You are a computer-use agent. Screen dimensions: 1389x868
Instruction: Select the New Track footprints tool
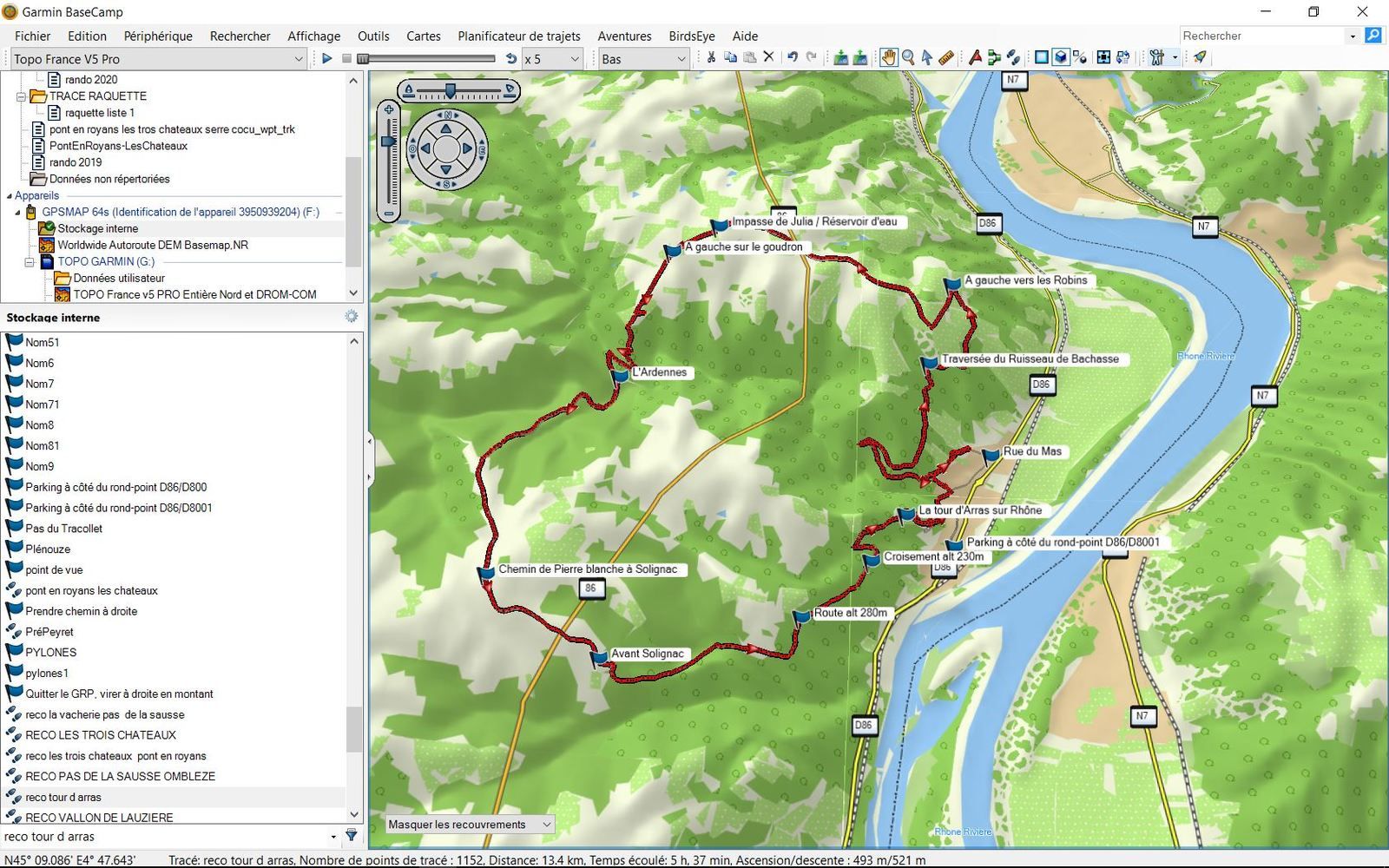(1013, 58)
